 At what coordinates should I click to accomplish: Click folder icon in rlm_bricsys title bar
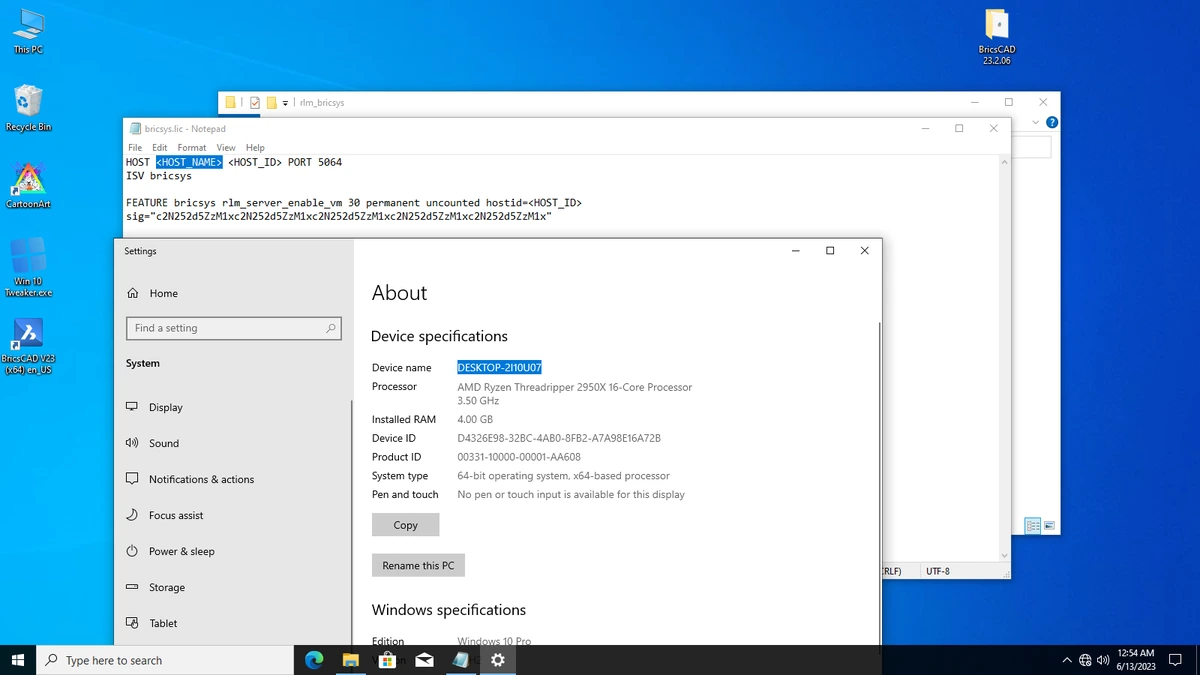[230, 102]
